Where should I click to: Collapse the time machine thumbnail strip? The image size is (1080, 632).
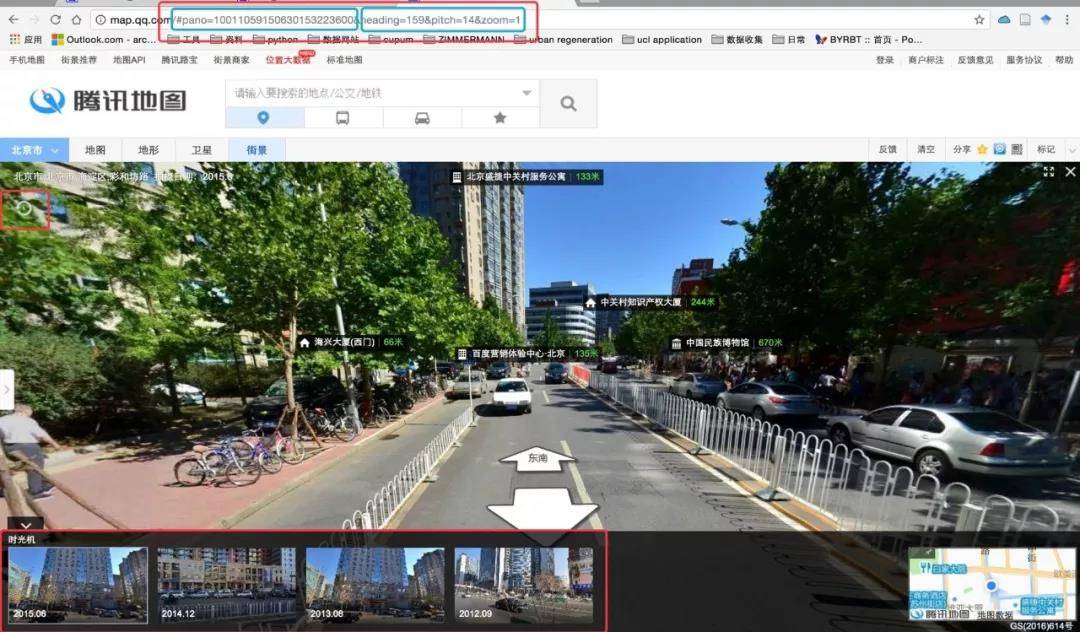coord(26,523)
